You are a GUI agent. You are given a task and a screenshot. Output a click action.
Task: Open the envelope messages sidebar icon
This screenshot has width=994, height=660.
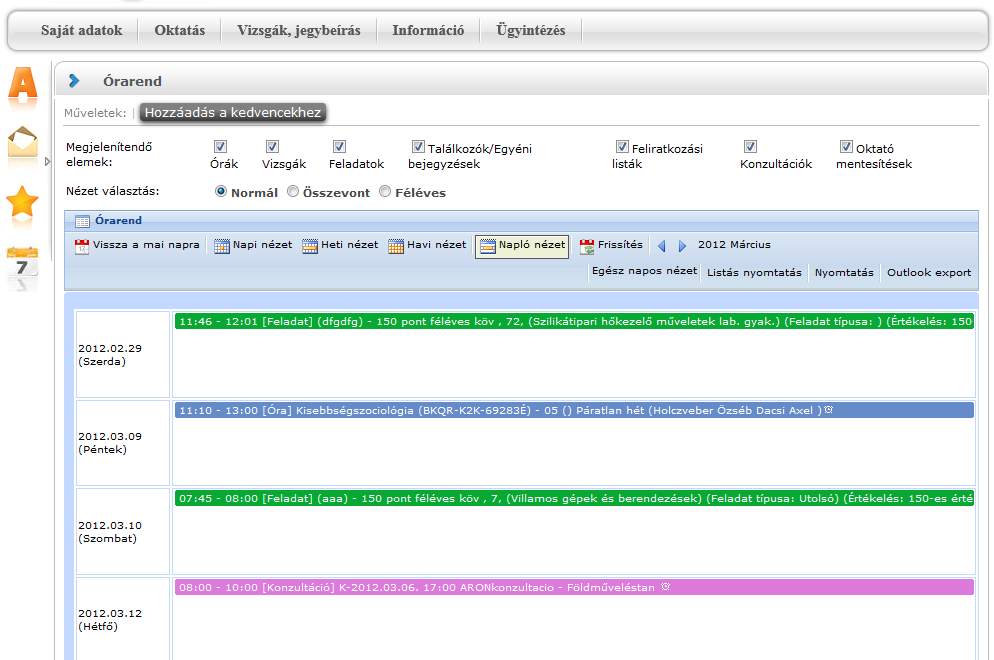tap(23, 143)
